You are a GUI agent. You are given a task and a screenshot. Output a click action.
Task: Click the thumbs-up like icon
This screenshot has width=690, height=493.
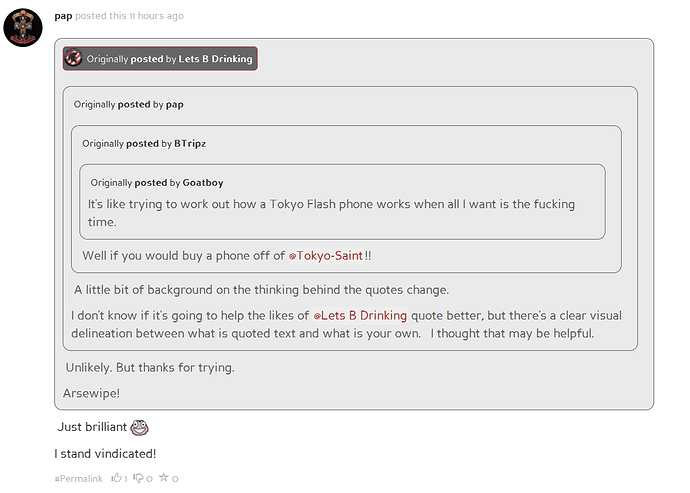(x=116, y=479)
